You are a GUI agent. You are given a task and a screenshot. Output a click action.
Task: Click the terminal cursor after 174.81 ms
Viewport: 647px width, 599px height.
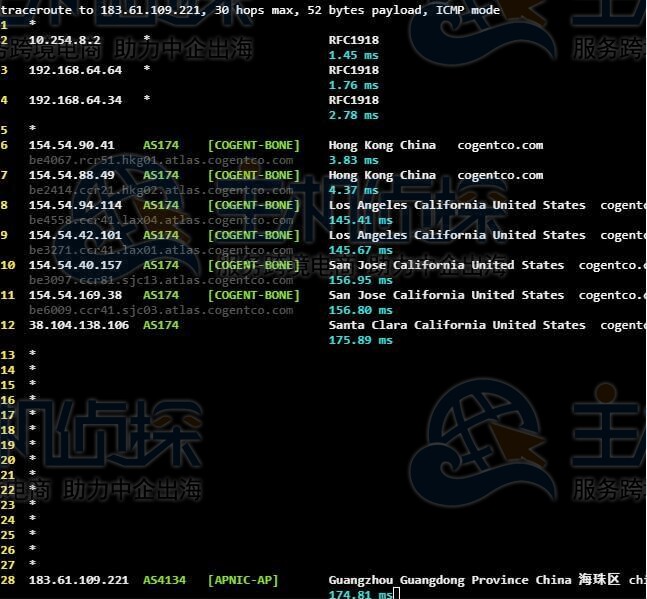click(x=397, y=594)
